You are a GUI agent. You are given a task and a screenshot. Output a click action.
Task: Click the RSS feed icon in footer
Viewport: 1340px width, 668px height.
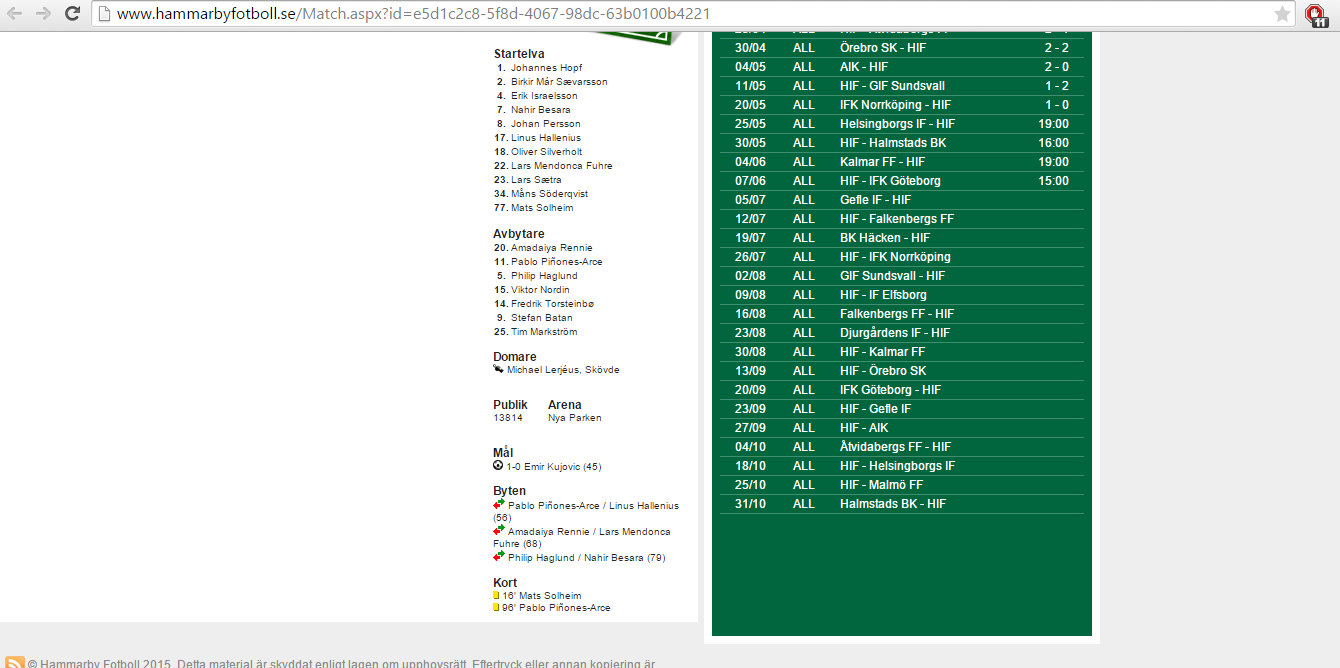tap(15, 663)
